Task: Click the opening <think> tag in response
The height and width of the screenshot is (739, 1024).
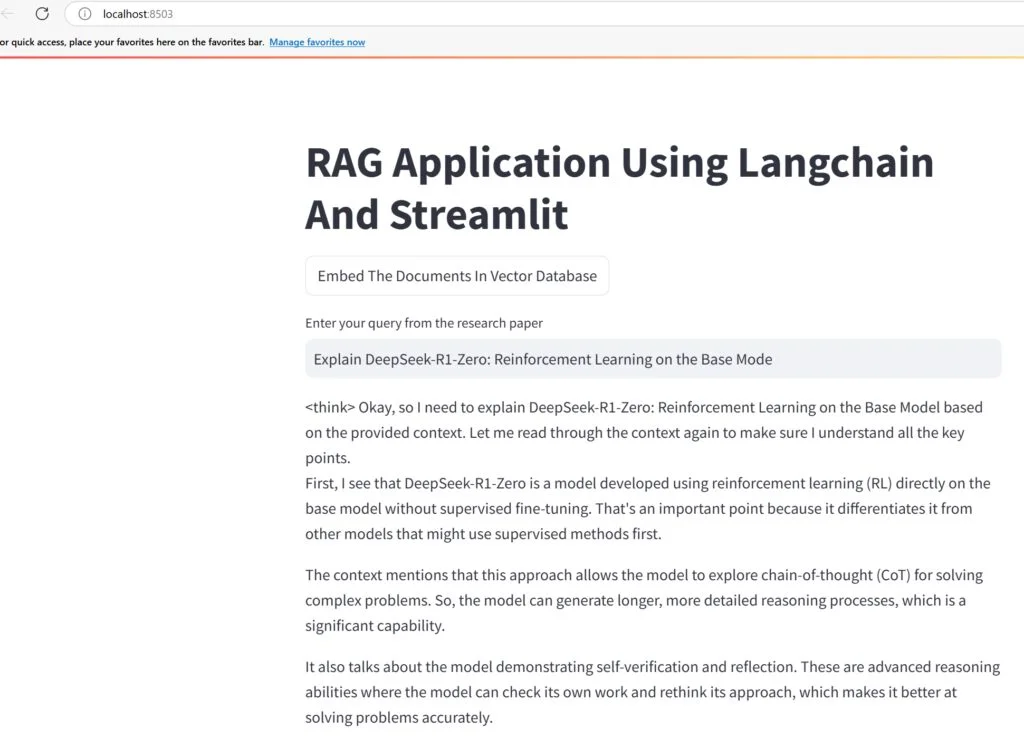Action: coord(330,408)
